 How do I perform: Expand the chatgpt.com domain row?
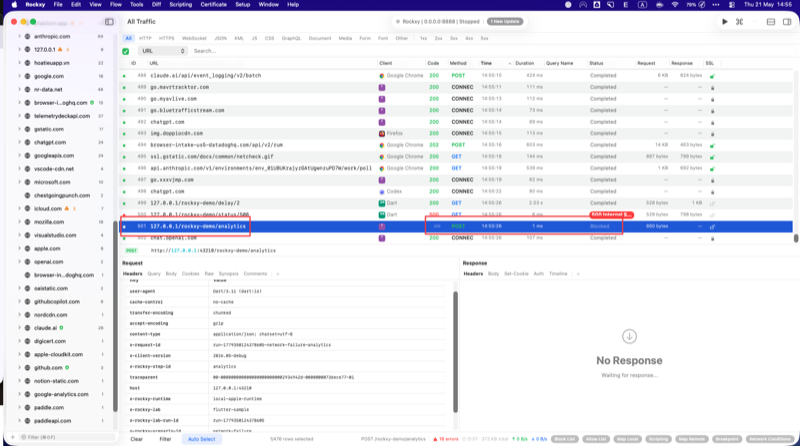coord(19,142)
